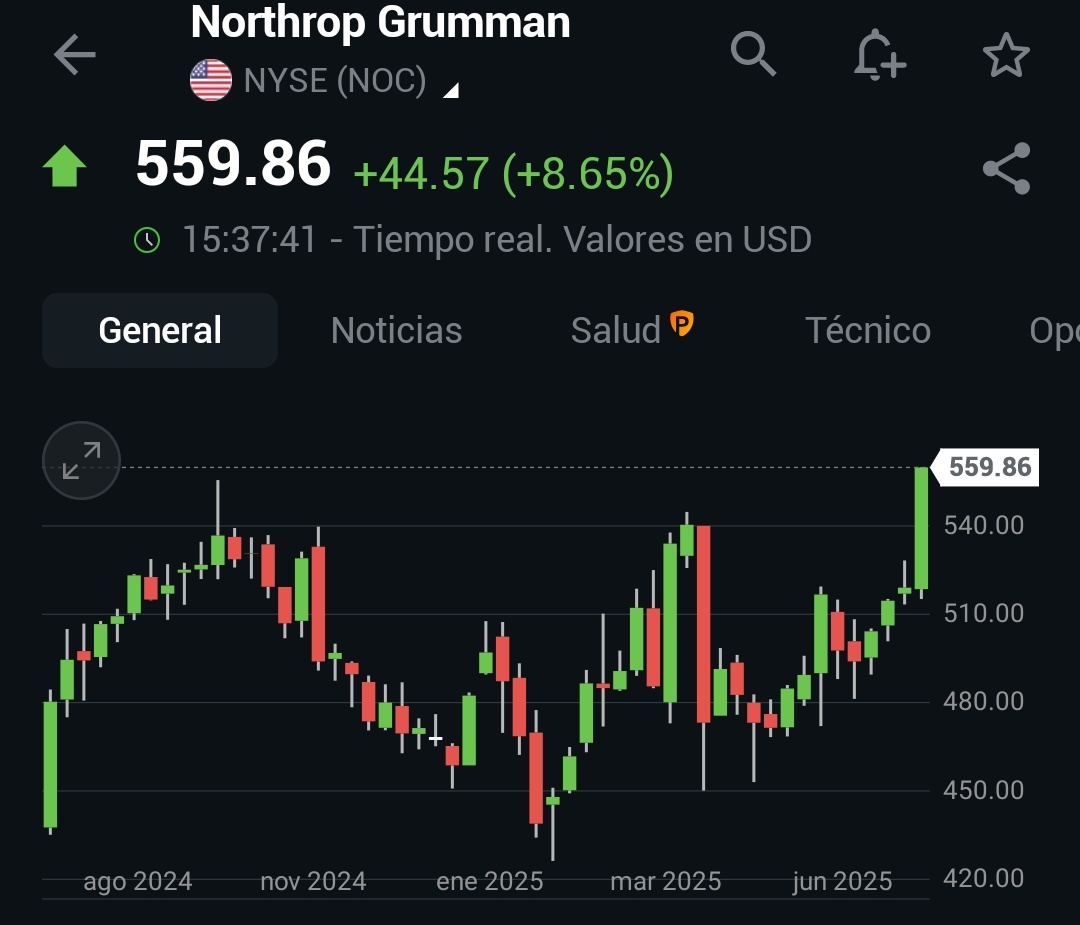Open the Salud tab
Image resolution: width=1080 pixels, height=925 pixels.
616,331
